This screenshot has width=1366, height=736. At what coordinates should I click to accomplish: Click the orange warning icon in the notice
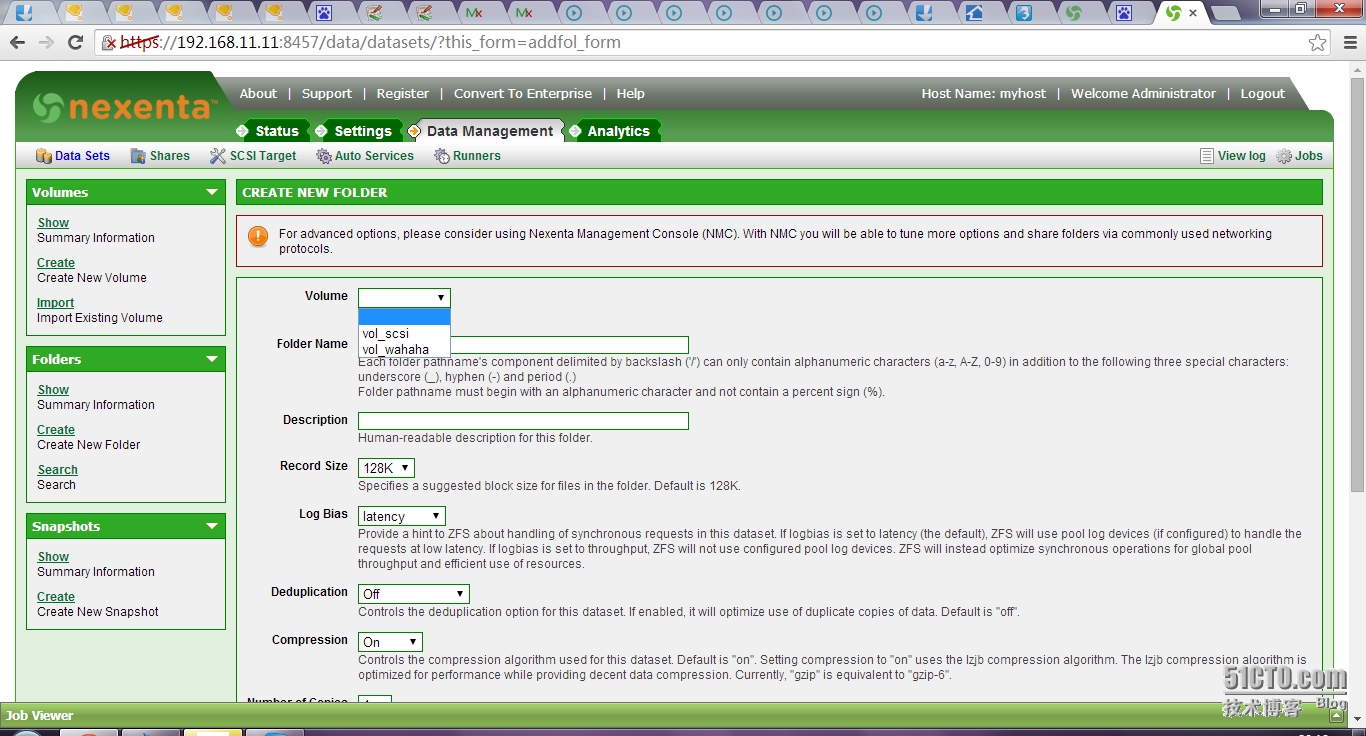[x=258, y=236]
